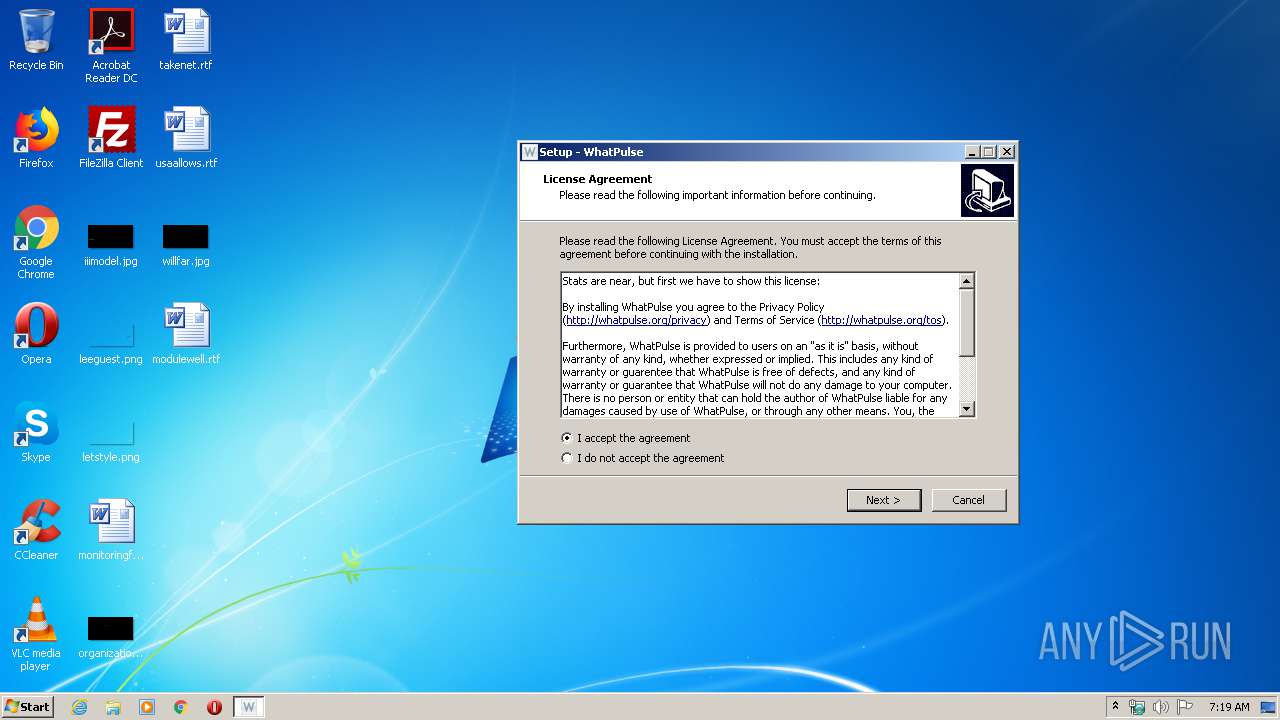The height and width of the screenshot is (720, 1280).
Task: Click the volume speaker tray icon
Action: tap(1161, 707)
